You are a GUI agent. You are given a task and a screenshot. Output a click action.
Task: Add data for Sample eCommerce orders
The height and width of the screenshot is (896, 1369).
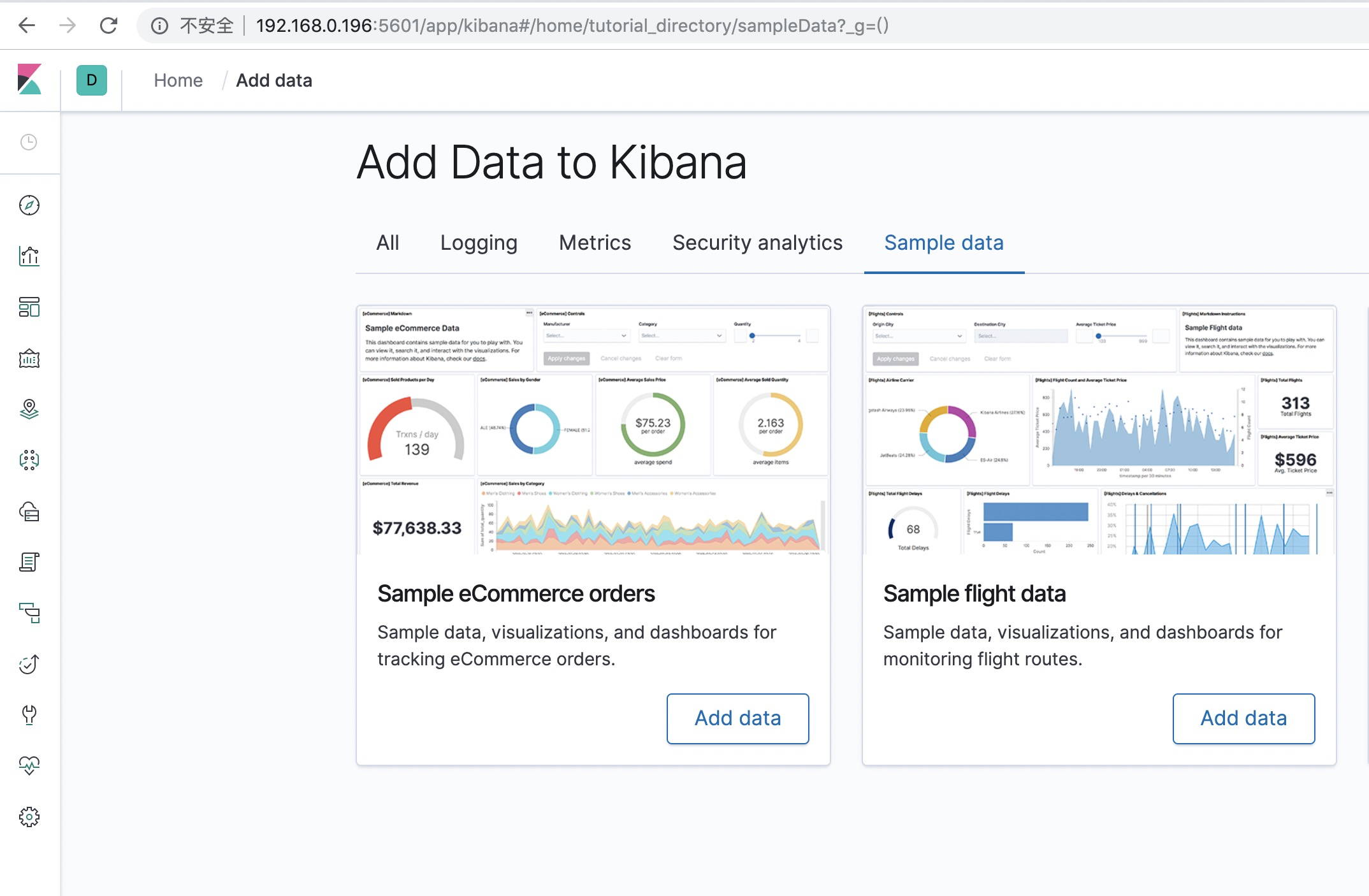tap(737, 718)
